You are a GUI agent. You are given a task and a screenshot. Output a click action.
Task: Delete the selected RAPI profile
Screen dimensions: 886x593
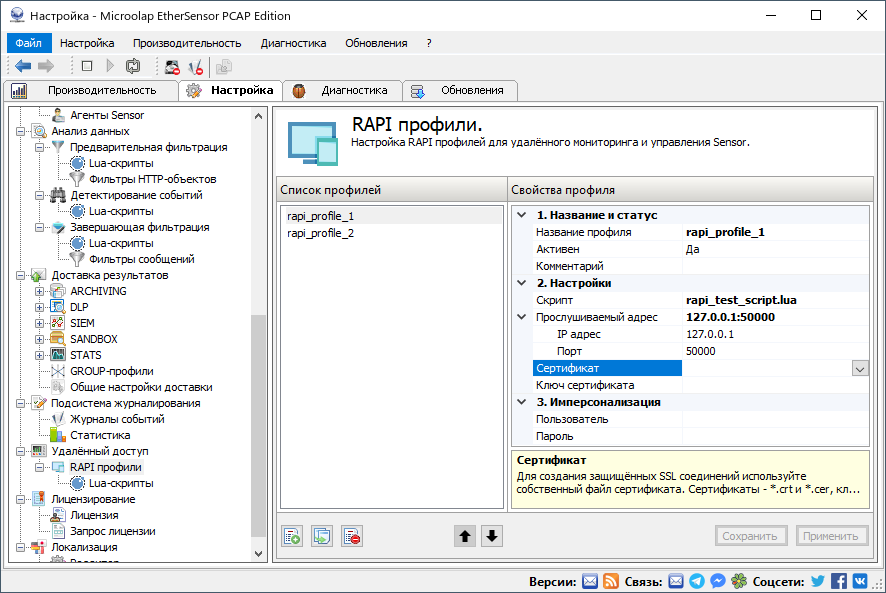point(352,535)
